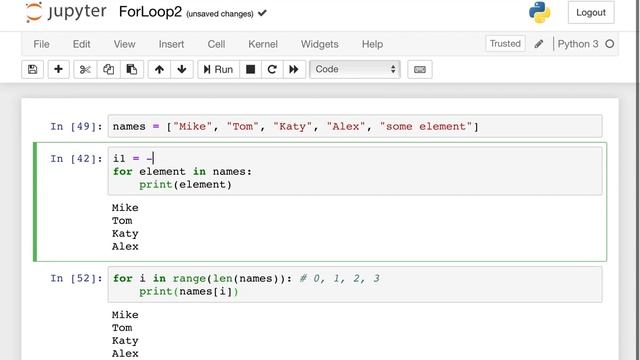Click the Logout button
This screenshot has height=360, width=640.
click(591, 13)
